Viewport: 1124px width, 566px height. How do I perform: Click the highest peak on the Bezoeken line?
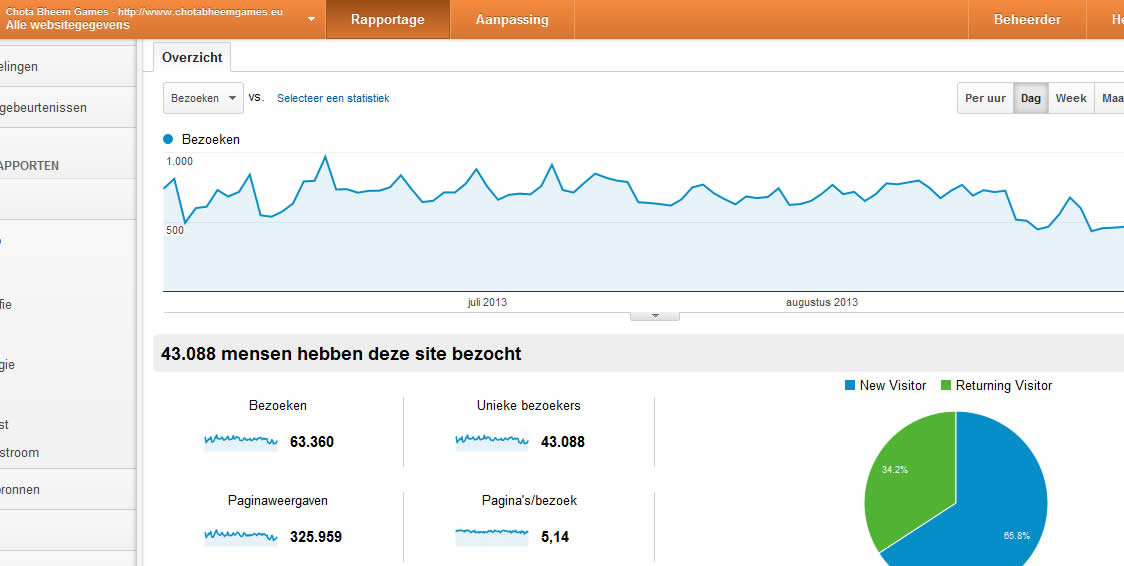[x=325, y=156]
